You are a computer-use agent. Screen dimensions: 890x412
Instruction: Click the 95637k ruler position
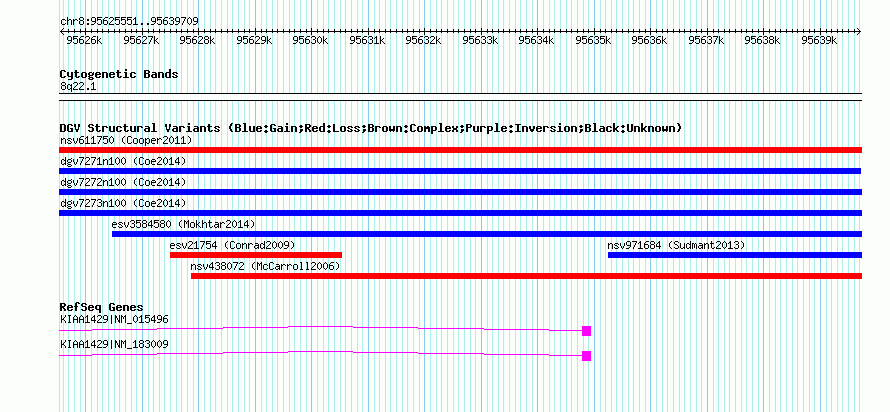pyautogui.click(x=707, y=40)
